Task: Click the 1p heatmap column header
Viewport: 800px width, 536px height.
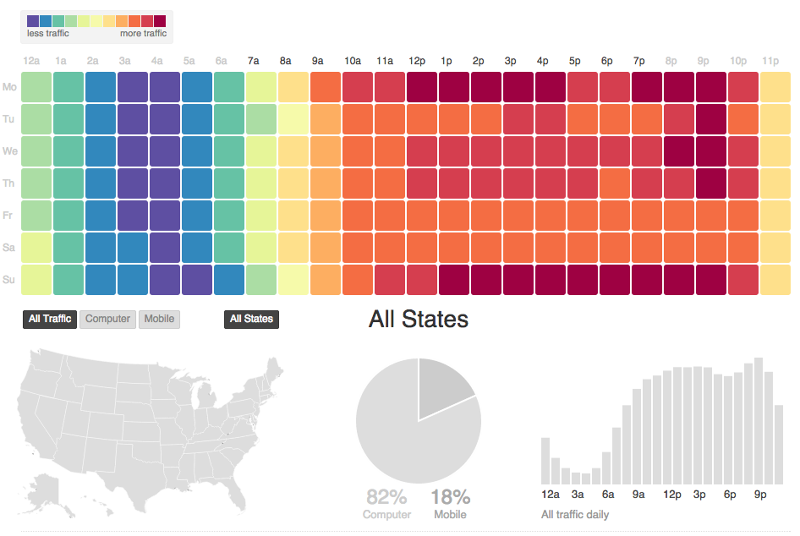Action: (x=446, y=61)
